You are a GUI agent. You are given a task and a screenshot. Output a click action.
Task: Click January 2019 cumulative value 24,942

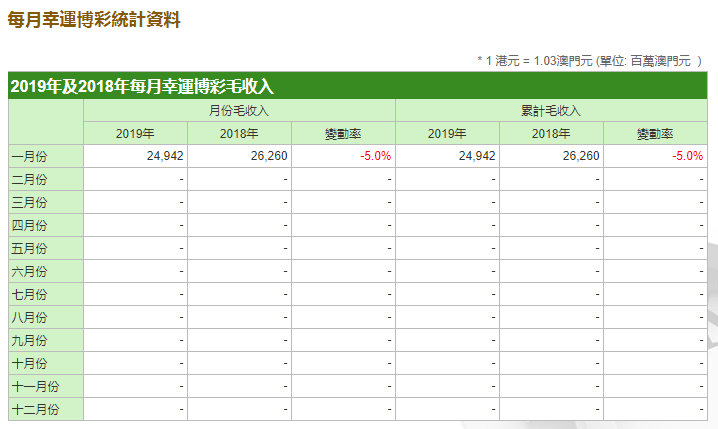(x=477, y=156)
